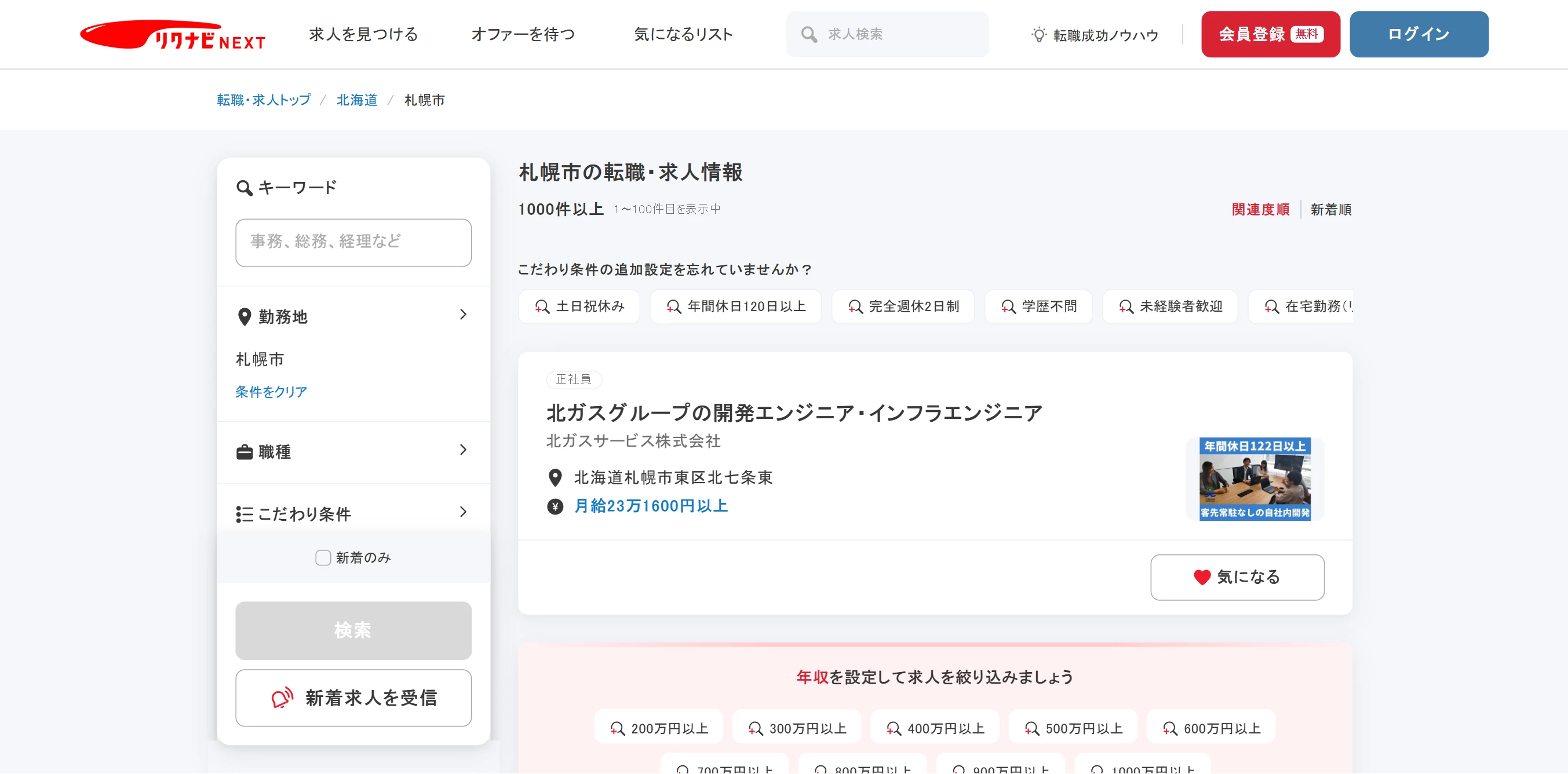Open the 求人を見つける menu
1568x774 pixels.
[363, 35]
